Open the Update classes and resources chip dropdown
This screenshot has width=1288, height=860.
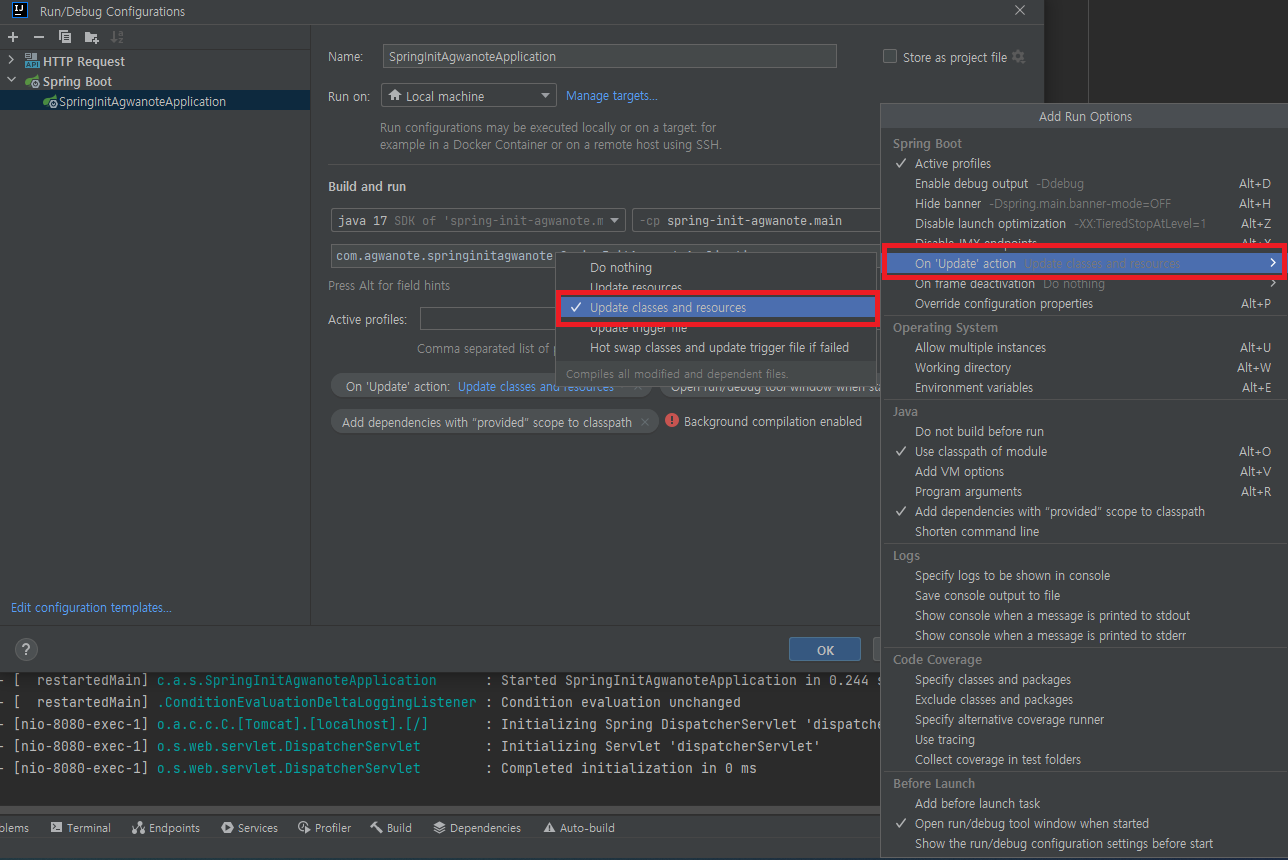(x=535, y=386)
